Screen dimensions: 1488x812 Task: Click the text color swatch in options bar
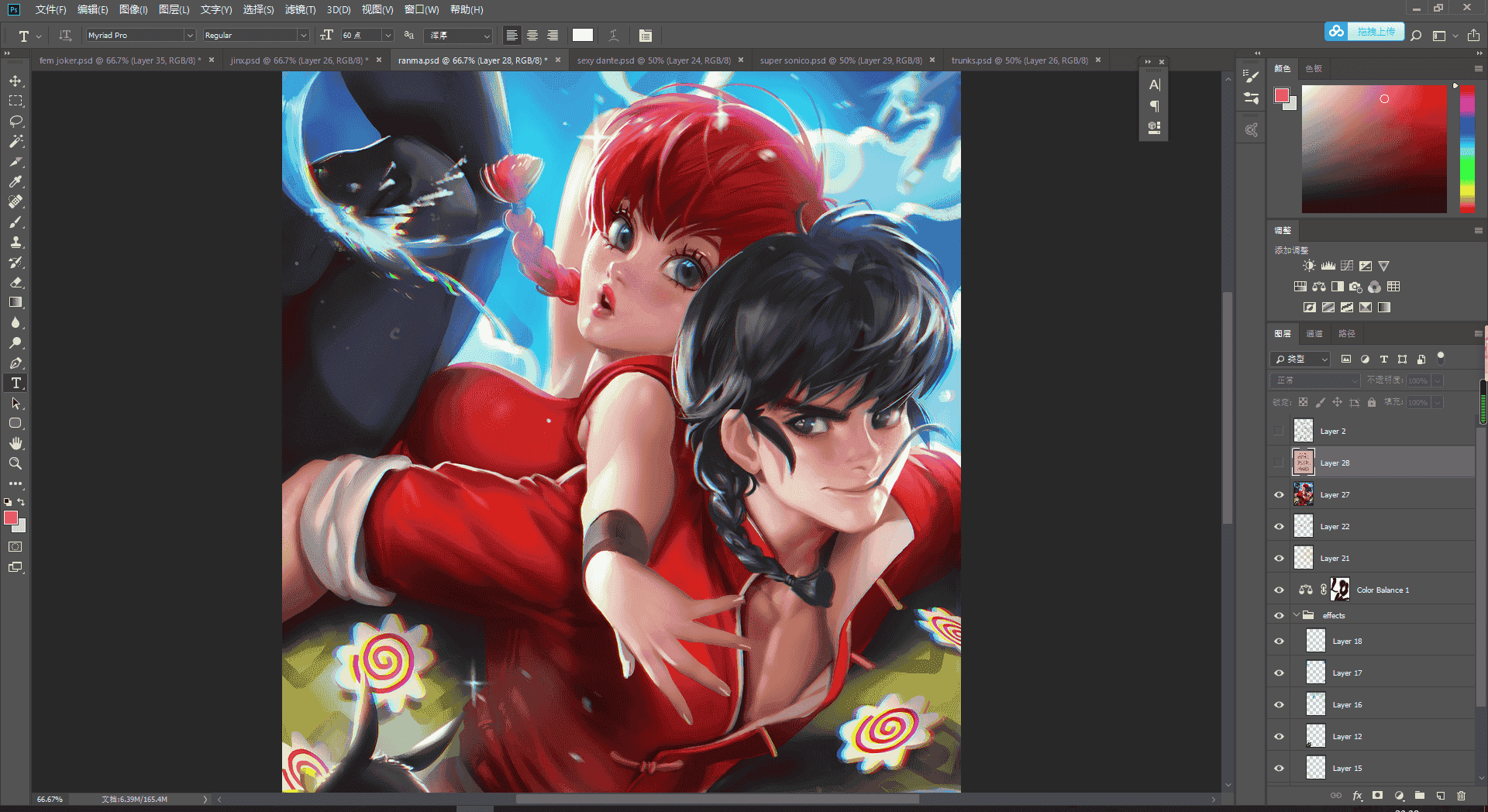(x=583, y=36)
